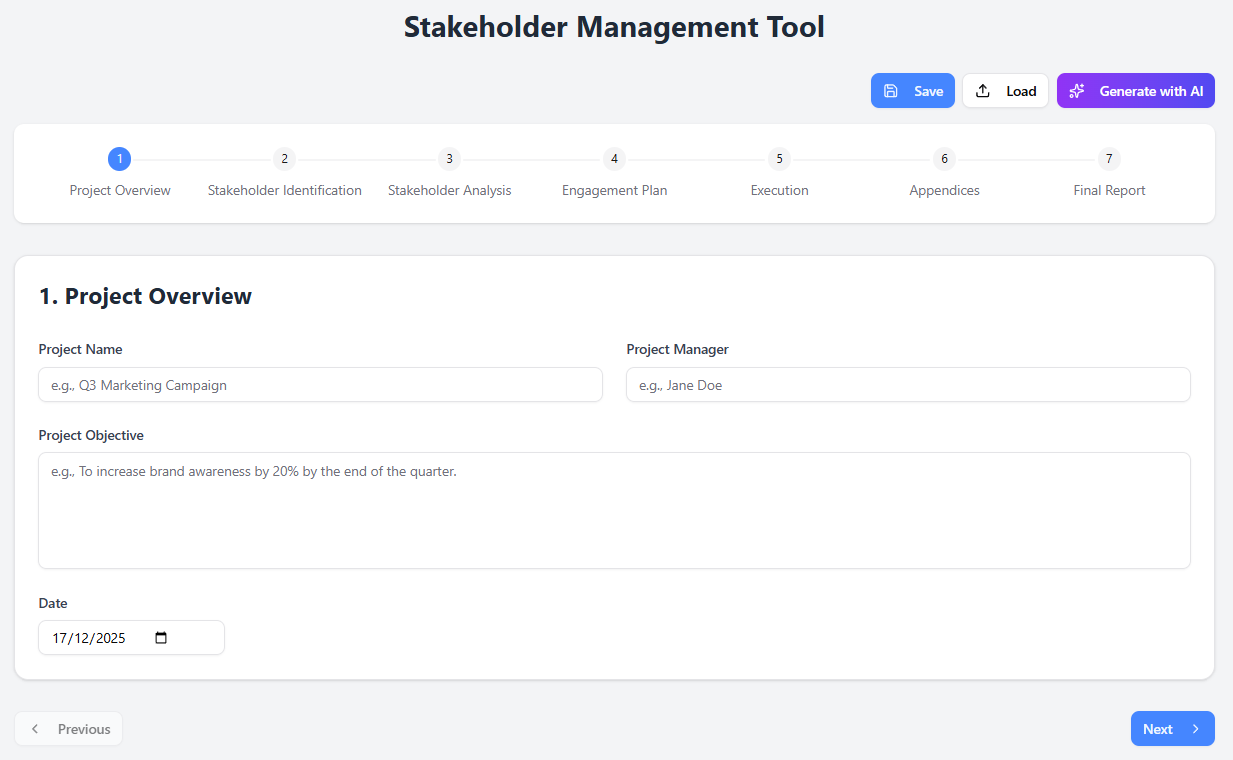Click the upload arrow Load icon
This screenshot has height=760, width=1233.
pos(983,91)
